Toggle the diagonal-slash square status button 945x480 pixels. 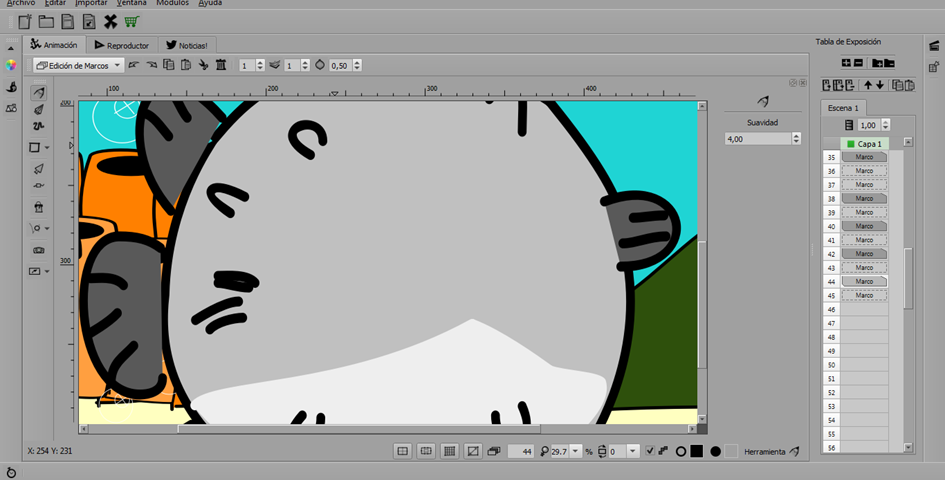(x=473, y=451)
